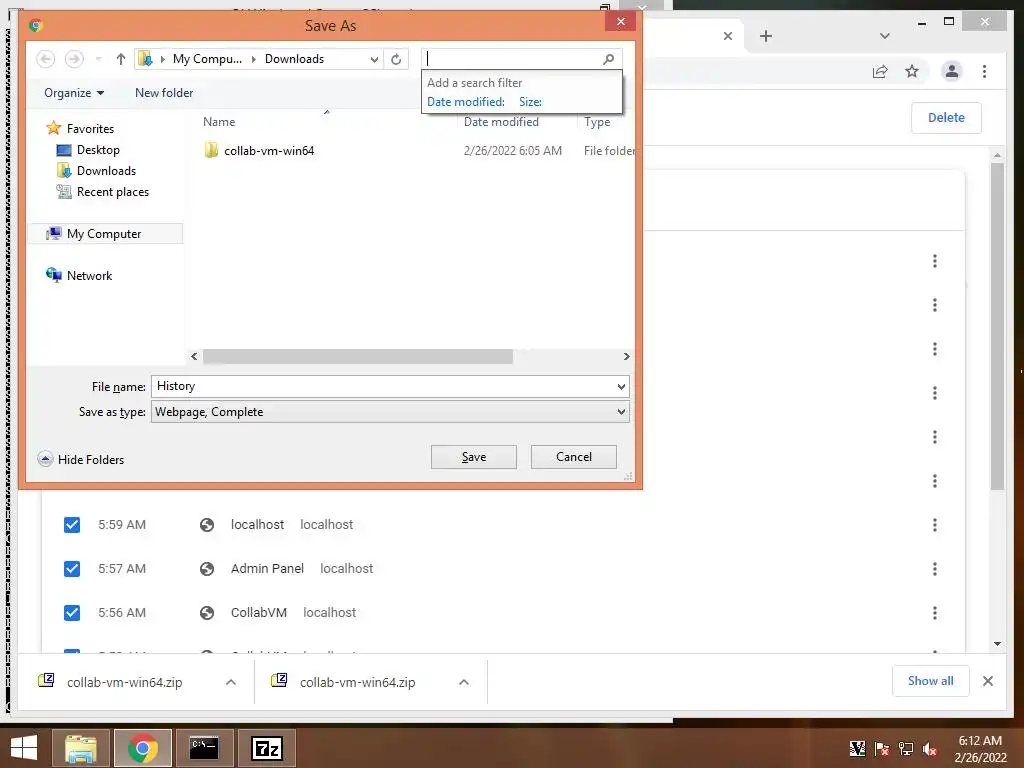Go up one folder level

[121, 59]
